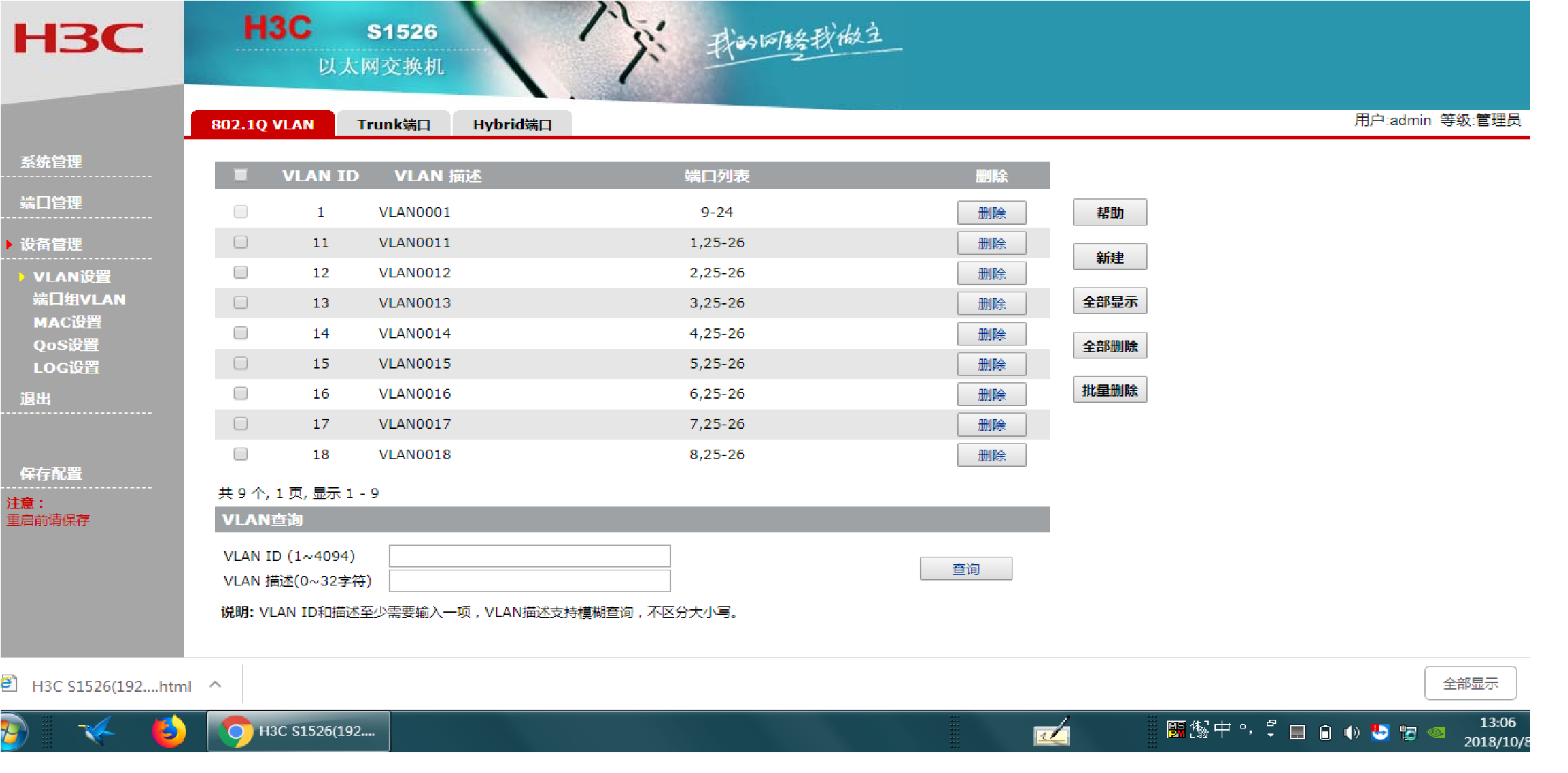Select the checkbox for VLAN 12

point(241,272)
